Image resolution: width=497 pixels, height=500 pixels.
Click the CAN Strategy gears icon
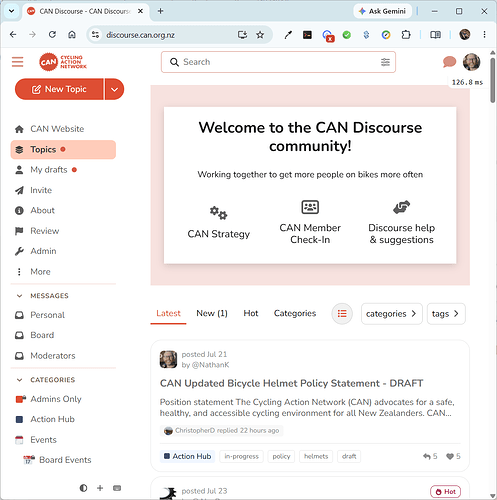pyautogui.click(x=218, y=213)
